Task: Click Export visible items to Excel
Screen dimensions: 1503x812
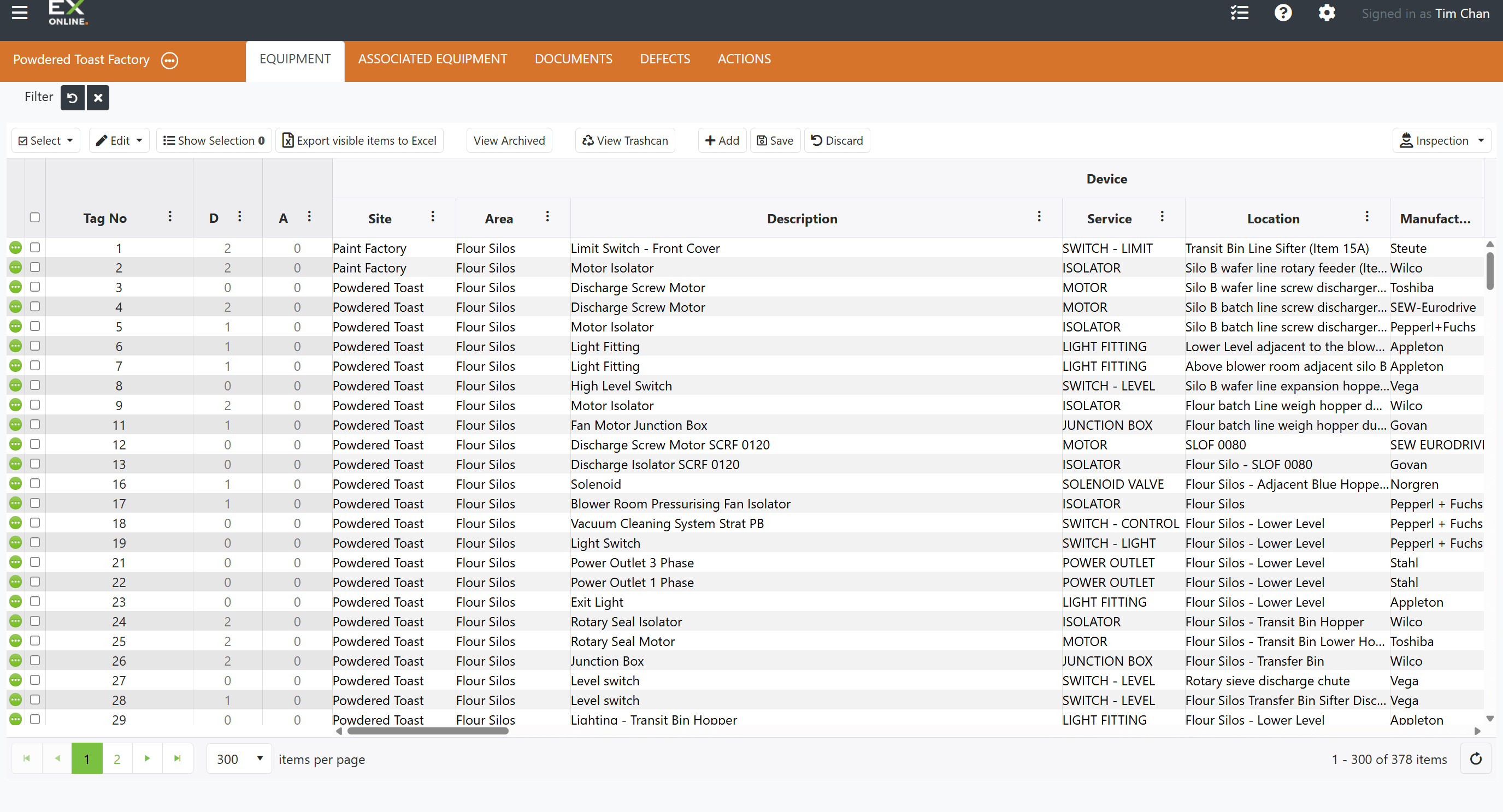Action: (x=359, y=140)
